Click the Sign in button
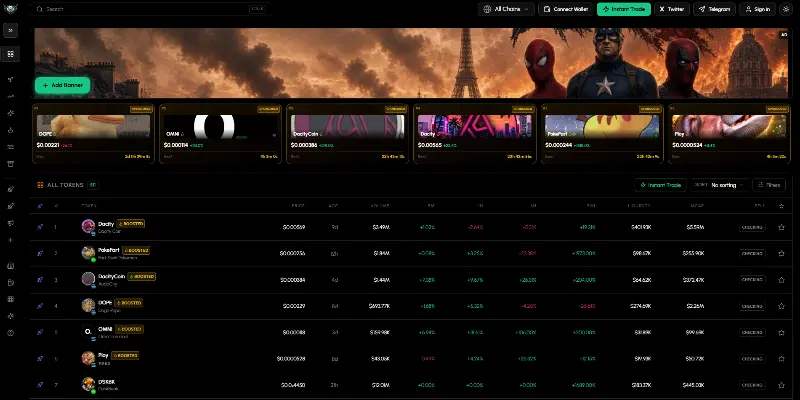This screenshot has width=800, height=400. [x=758, y=9]
